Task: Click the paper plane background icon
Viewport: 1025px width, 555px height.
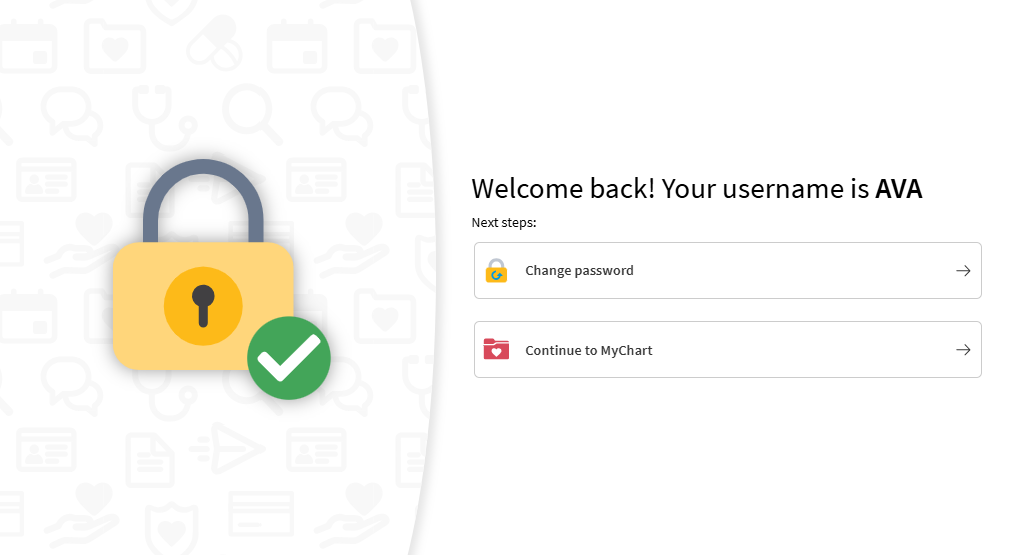Action: [x=227, y=447]
